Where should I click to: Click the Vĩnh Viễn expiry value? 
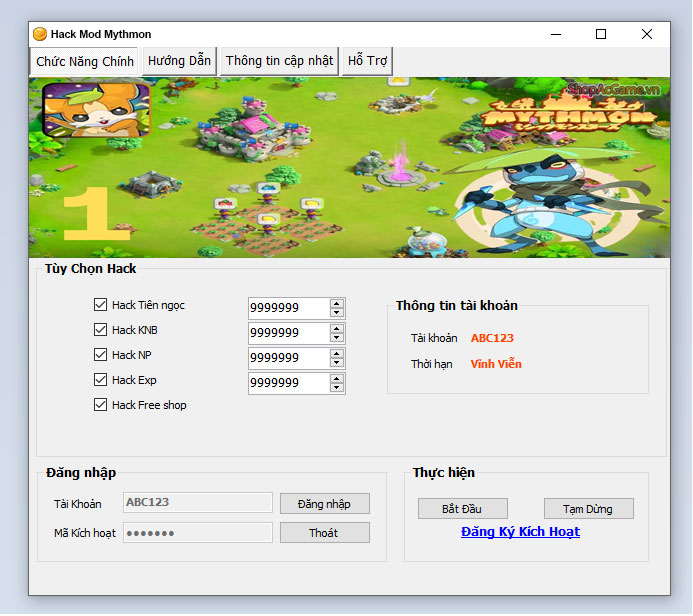[x=496, y=364]
